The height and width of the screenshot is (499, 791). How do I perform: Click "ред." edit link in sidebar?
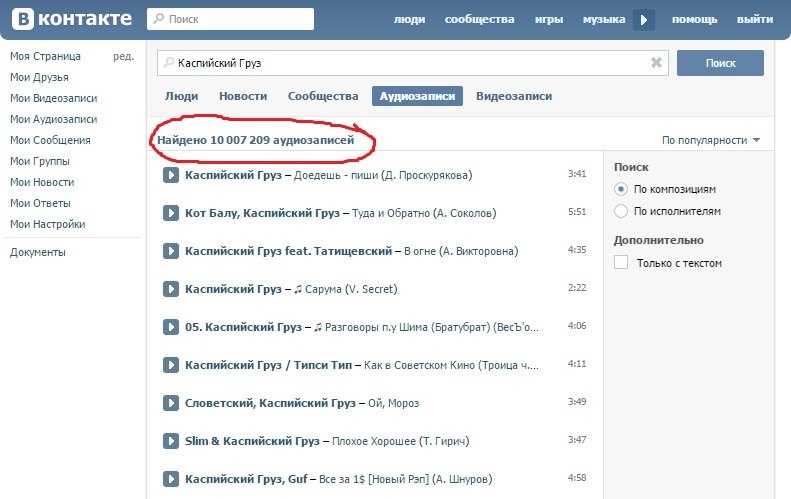pos(124,56)
